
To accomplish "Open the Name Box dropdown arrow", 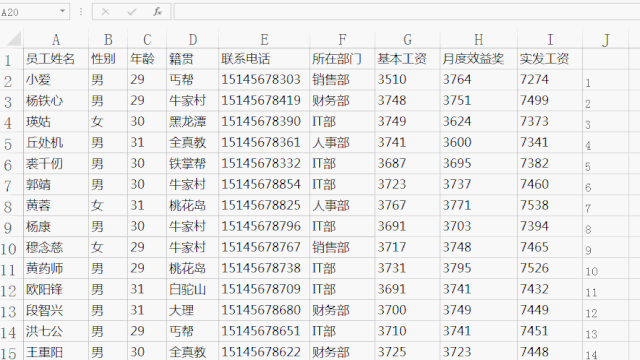I will (62, 11).
